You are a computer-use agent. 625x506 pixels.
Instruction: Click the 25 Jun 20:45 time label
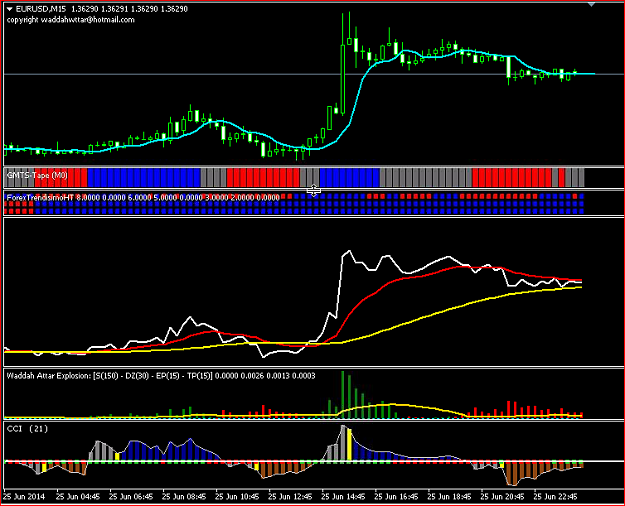502,497
